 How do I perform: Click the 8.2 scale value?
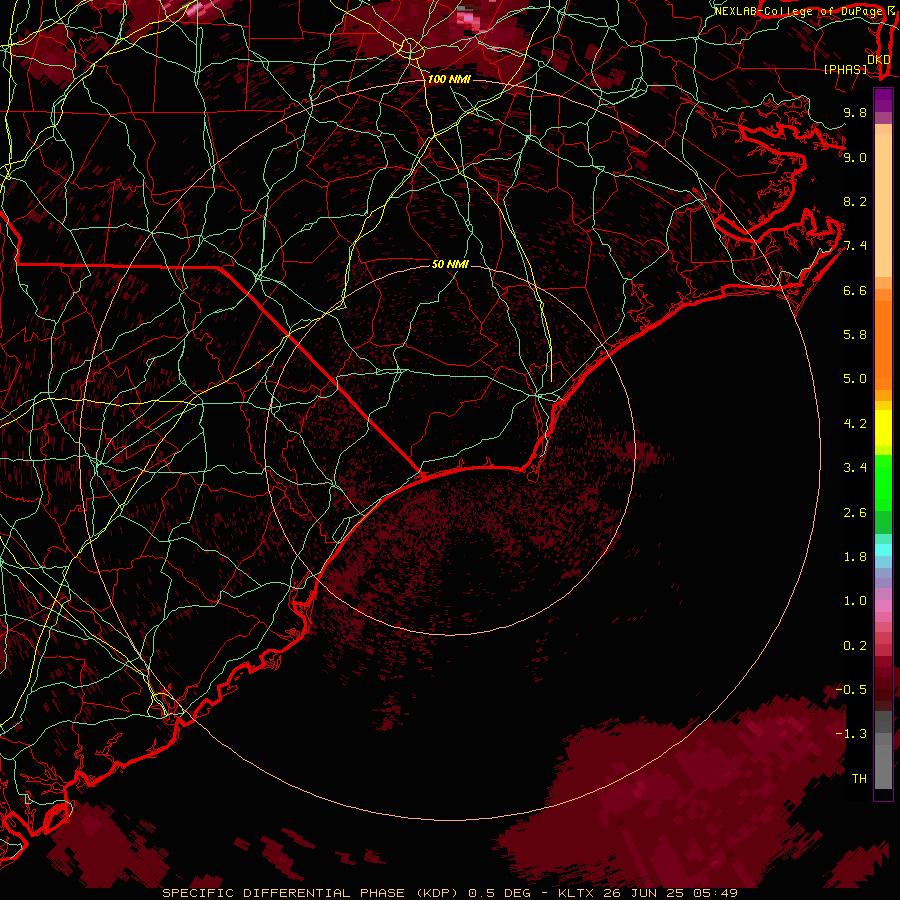click(855, 201)
